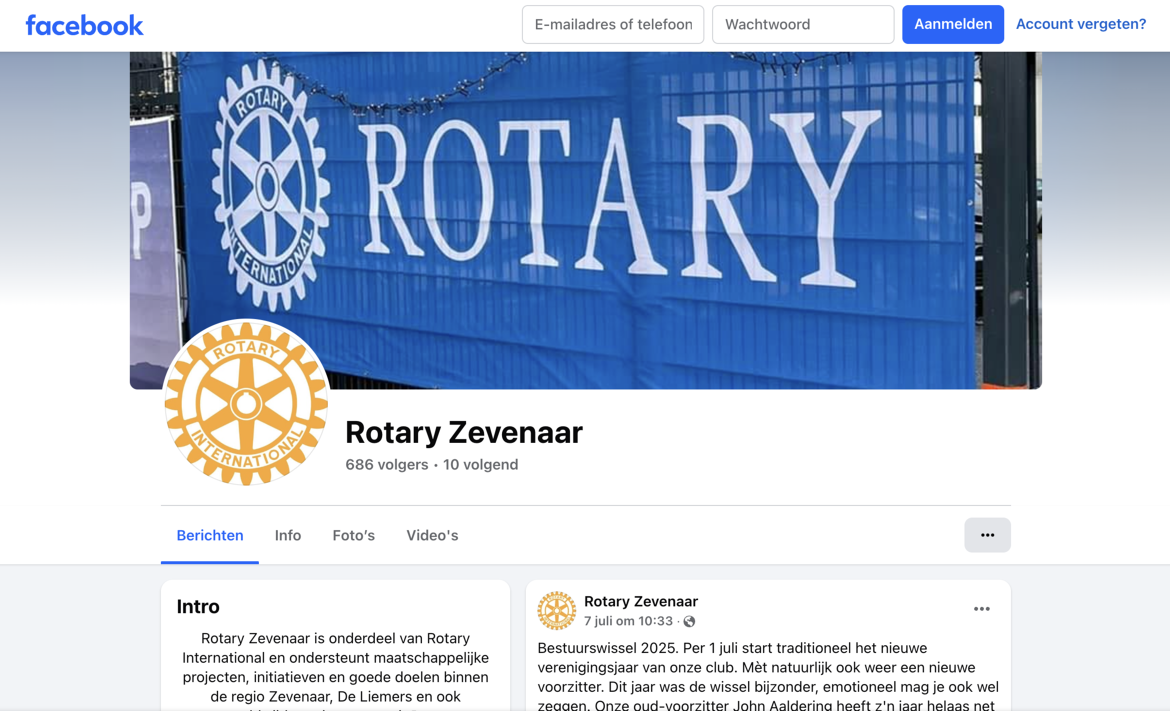Image resolution: width=1170 pixels, height=711 pixels.
Task: Go to the Foto's tab
Action: click(x=354, y=535)
